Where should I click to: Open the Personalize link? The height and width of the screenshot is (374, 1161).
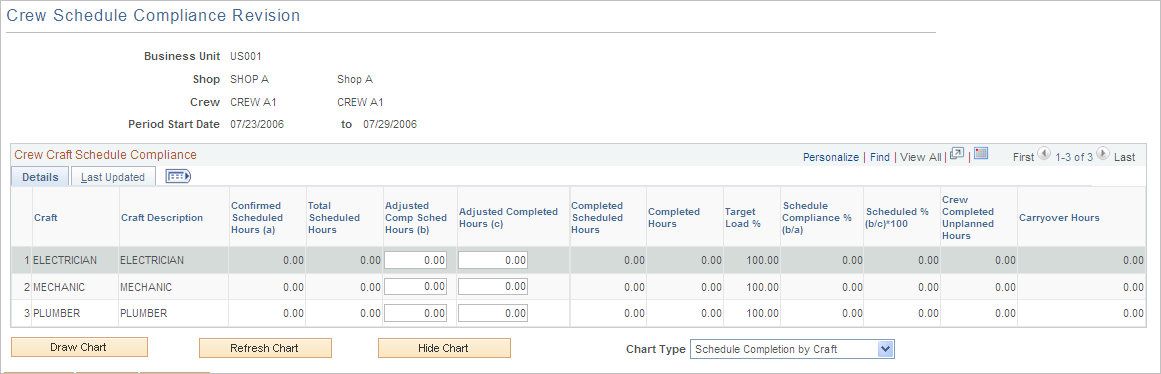point(831,157)
